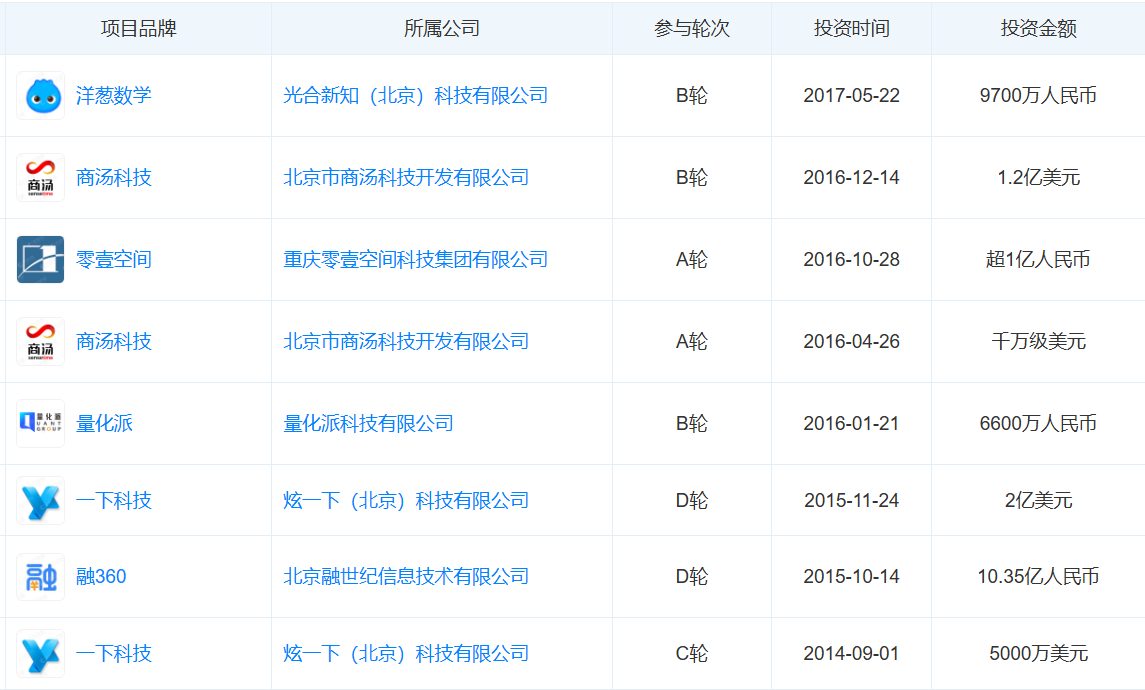This screenshot has height=690, width=1145.
Task: Open 炫一下（北京）科技有限公司 link in 2亿美元 row
Action: pos(406,500)
